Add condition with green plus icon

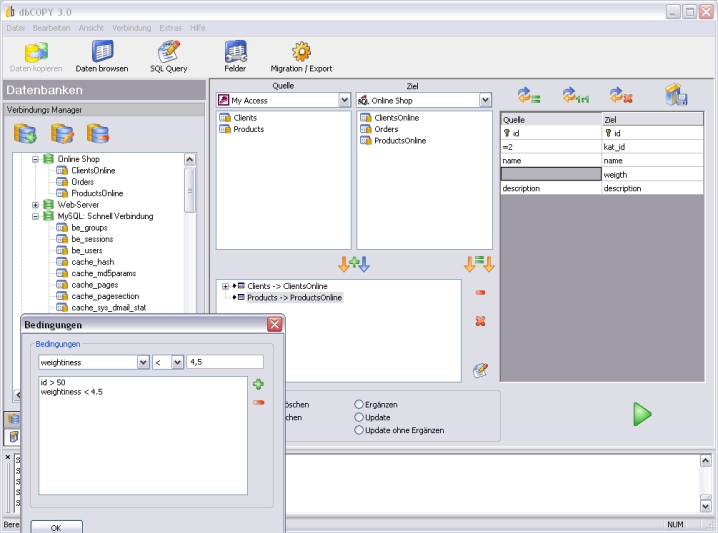(x=258, y=384)
